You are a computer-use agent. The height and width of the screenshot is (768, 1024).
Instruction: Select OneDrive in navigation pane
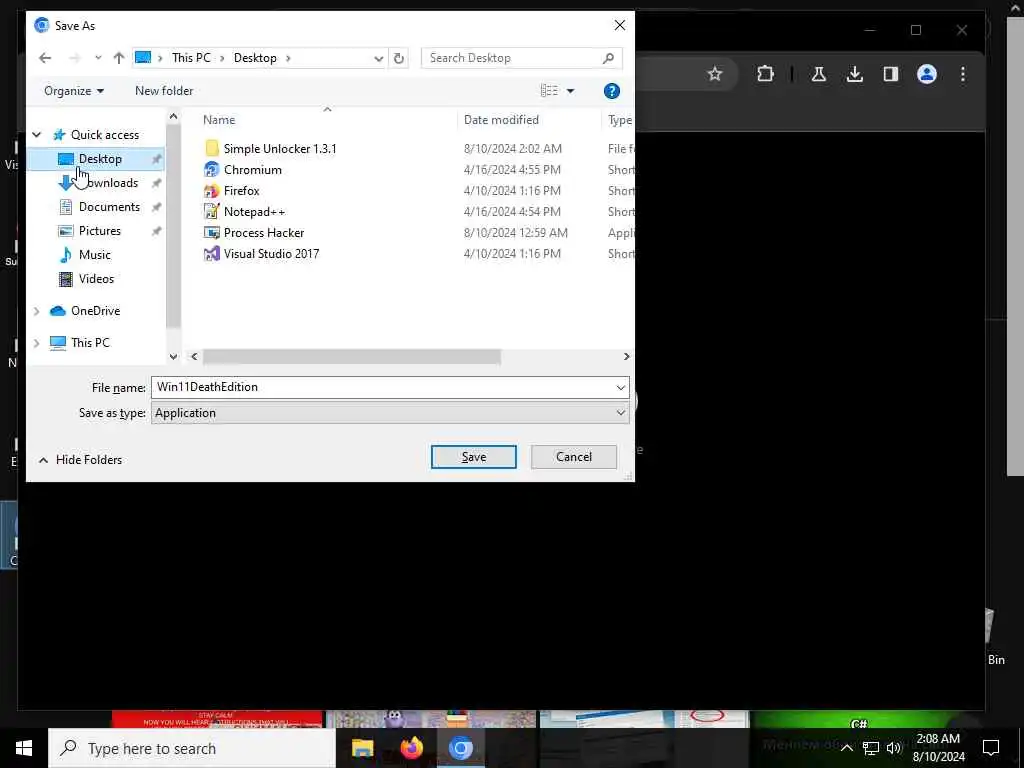click(x=95, y=311)
